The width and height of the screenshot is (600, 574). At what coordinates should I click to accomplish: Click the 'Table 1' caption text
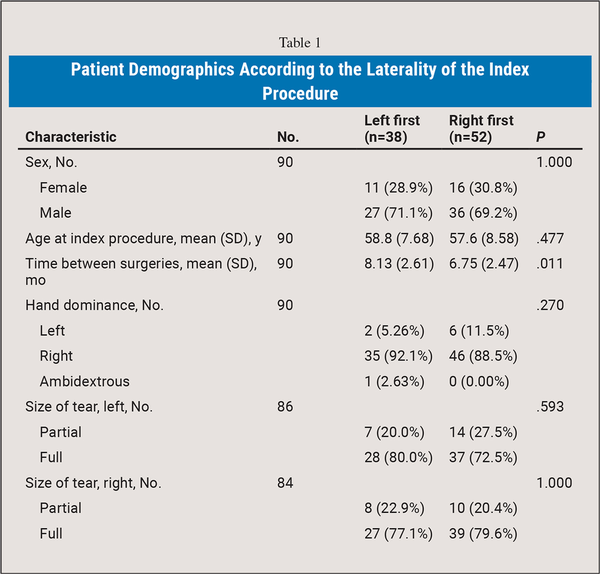[300, 41]
